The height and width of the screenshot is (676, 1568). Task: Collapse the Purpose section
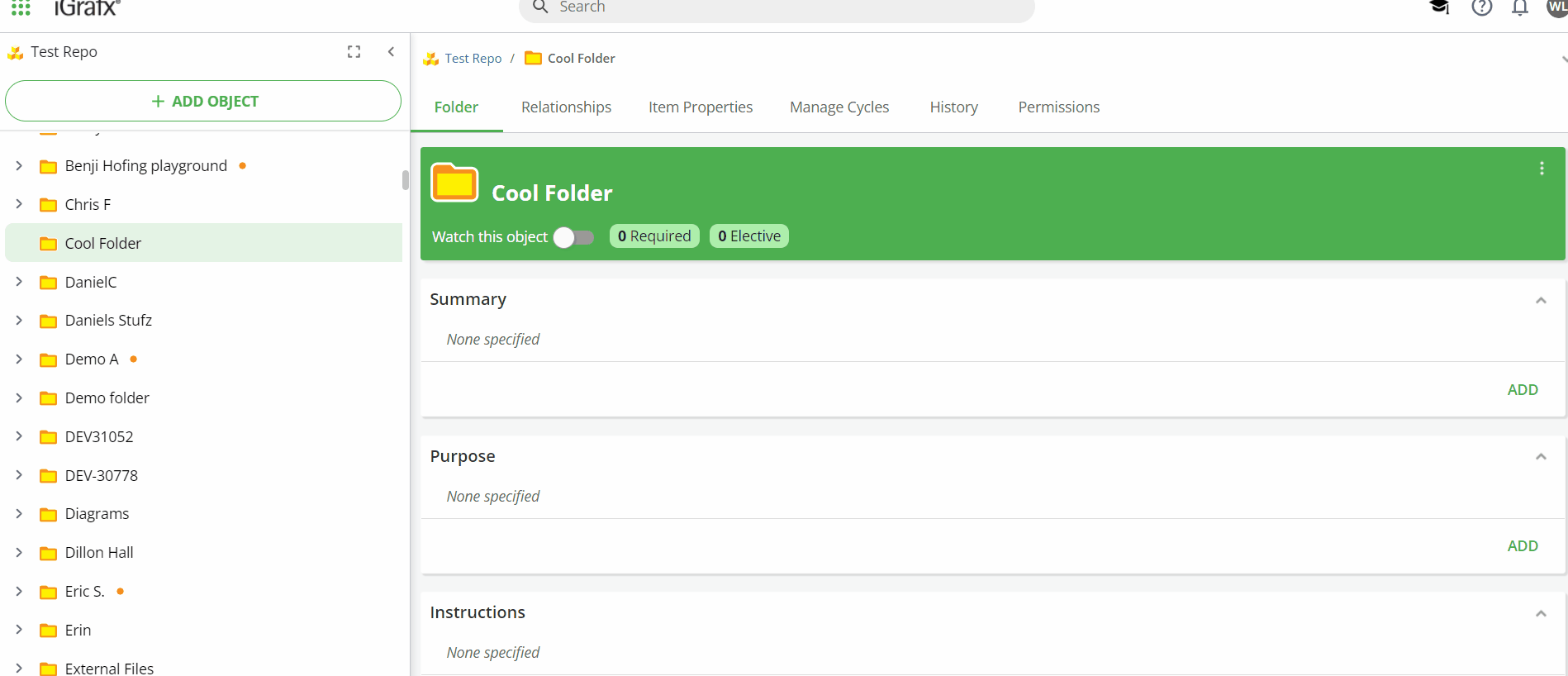pyautogui.click(x=1540, y=457)
